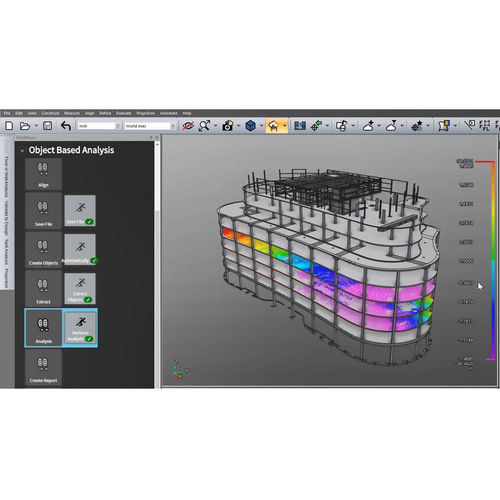Screen dimensions: 500x500
Task: Open the View menu
Action: (x=32, y=113)
